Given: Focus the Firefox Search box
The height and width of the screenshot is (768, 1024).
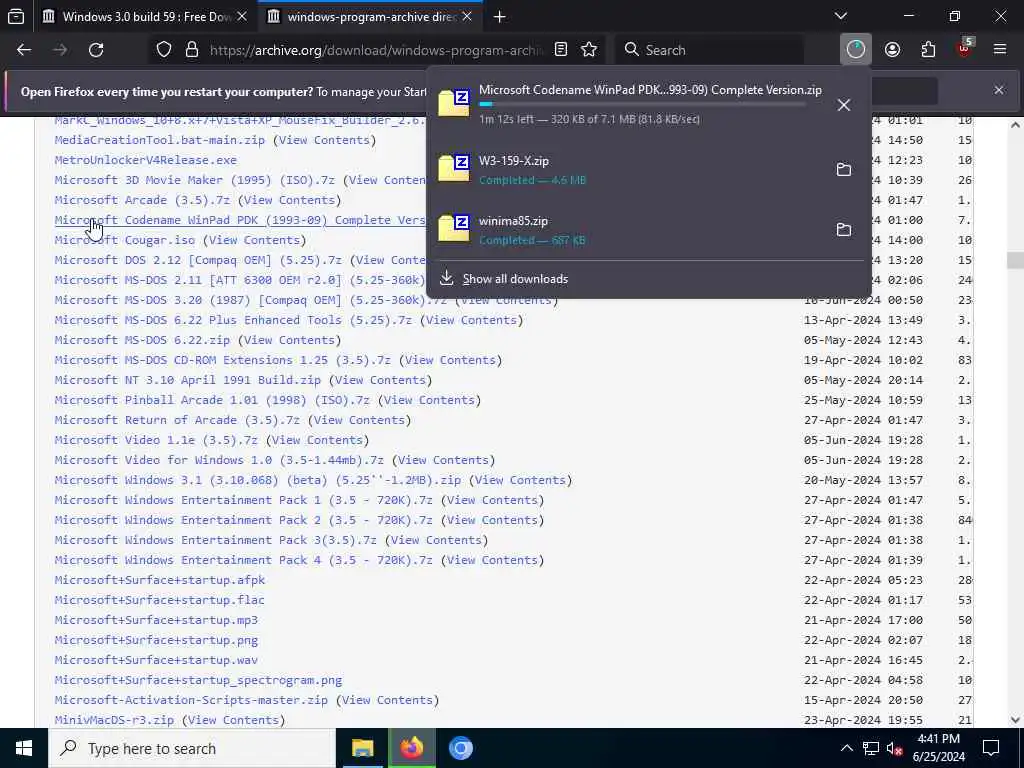Looking at the screenshot, I should [709, 50].
